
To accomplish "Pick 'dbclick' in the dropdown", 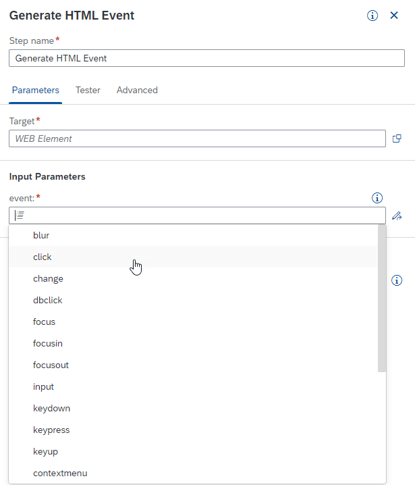I will tap(193, 300).
